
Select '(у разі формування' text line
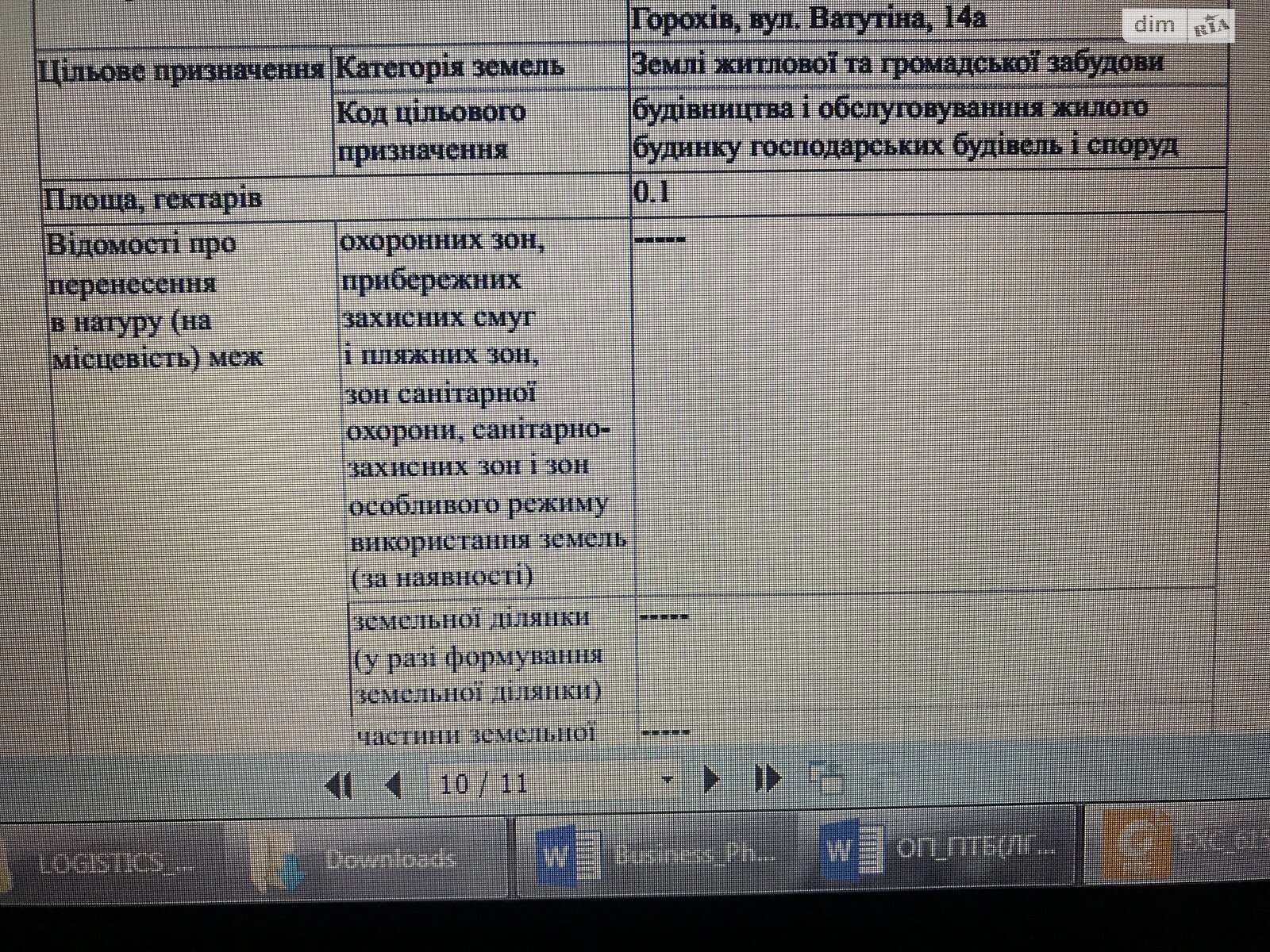point(479,656)
